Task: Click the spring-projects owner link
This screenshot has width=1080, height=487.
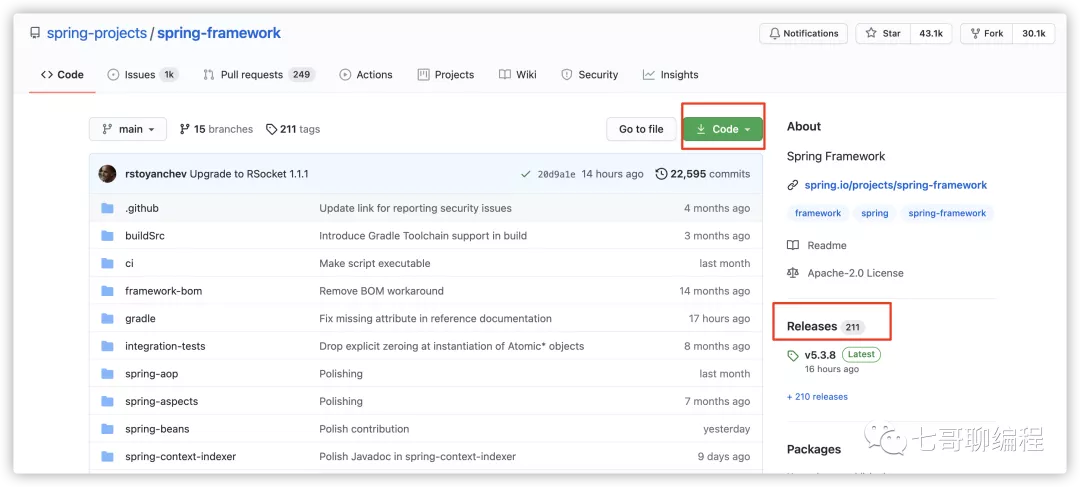Action: pyautogui.click(x=96, y=33)
